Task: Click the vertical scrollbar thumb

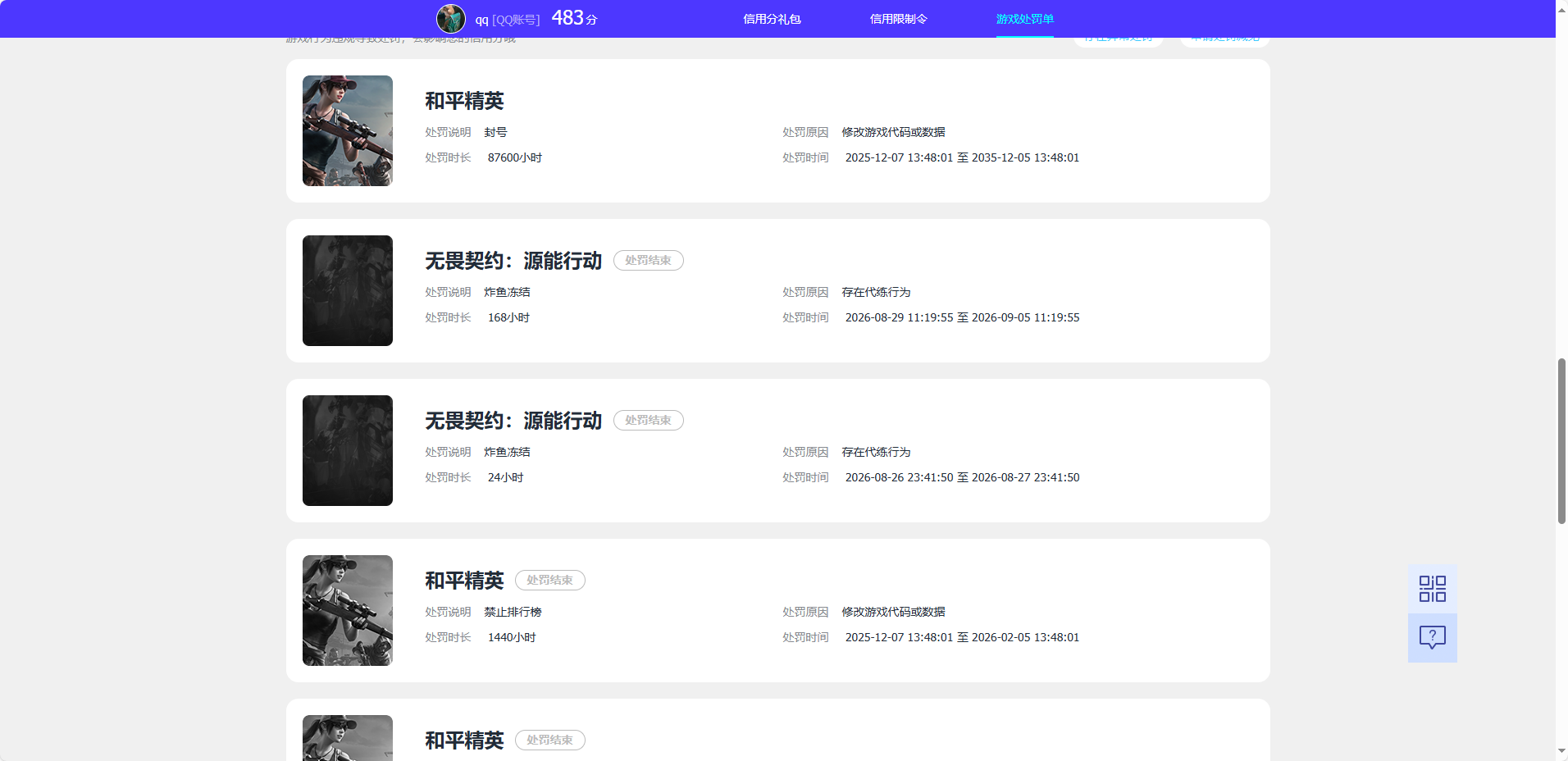Action: (1561, 441)
